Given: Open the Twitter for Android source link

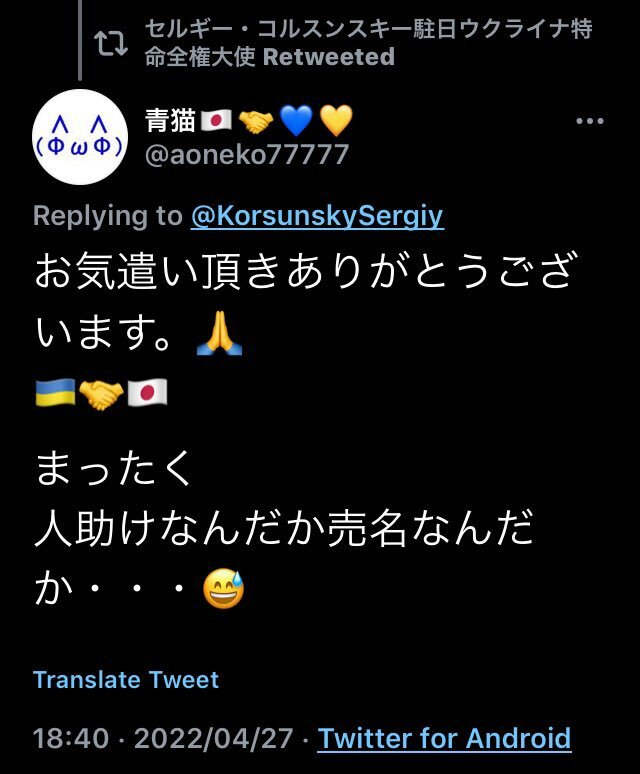Looking at the screenshot, I should point(444,738).
